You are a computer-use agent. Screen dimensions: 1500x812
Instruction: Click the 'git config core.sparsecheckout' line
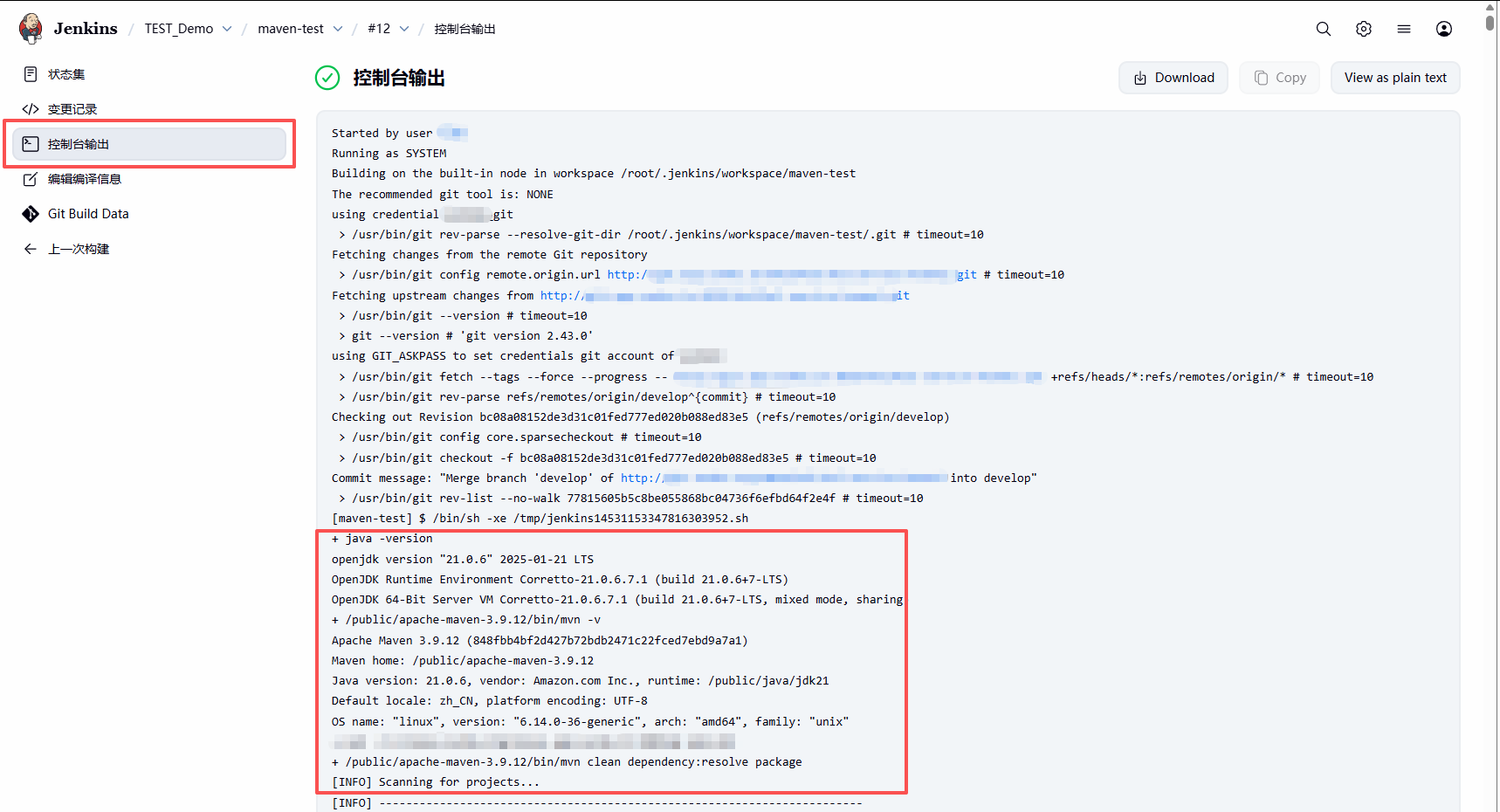point(520,437)
